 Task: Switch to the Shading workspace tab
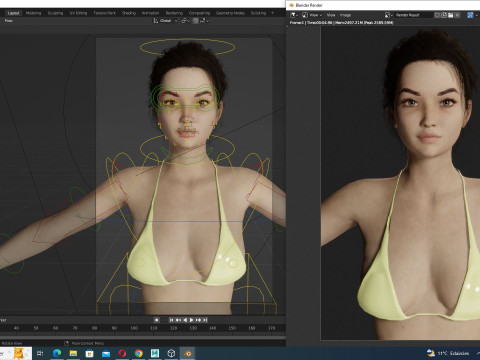[x=129, y=13]
